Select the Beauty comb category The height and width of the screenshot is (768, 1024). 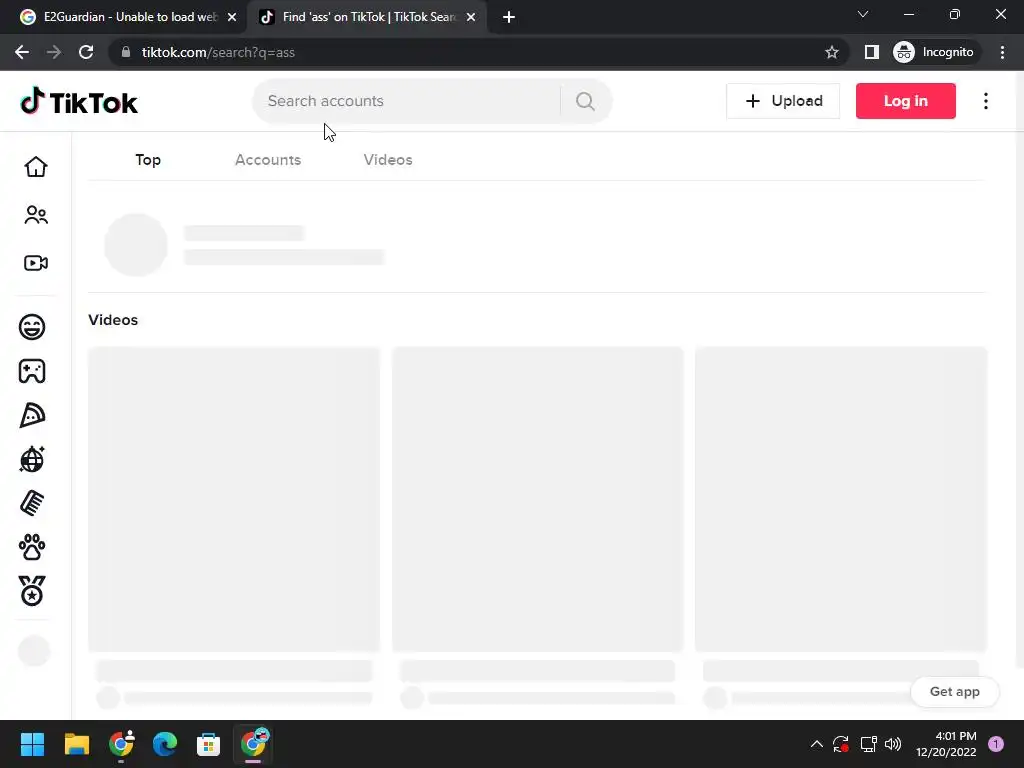tap(32, 504)
